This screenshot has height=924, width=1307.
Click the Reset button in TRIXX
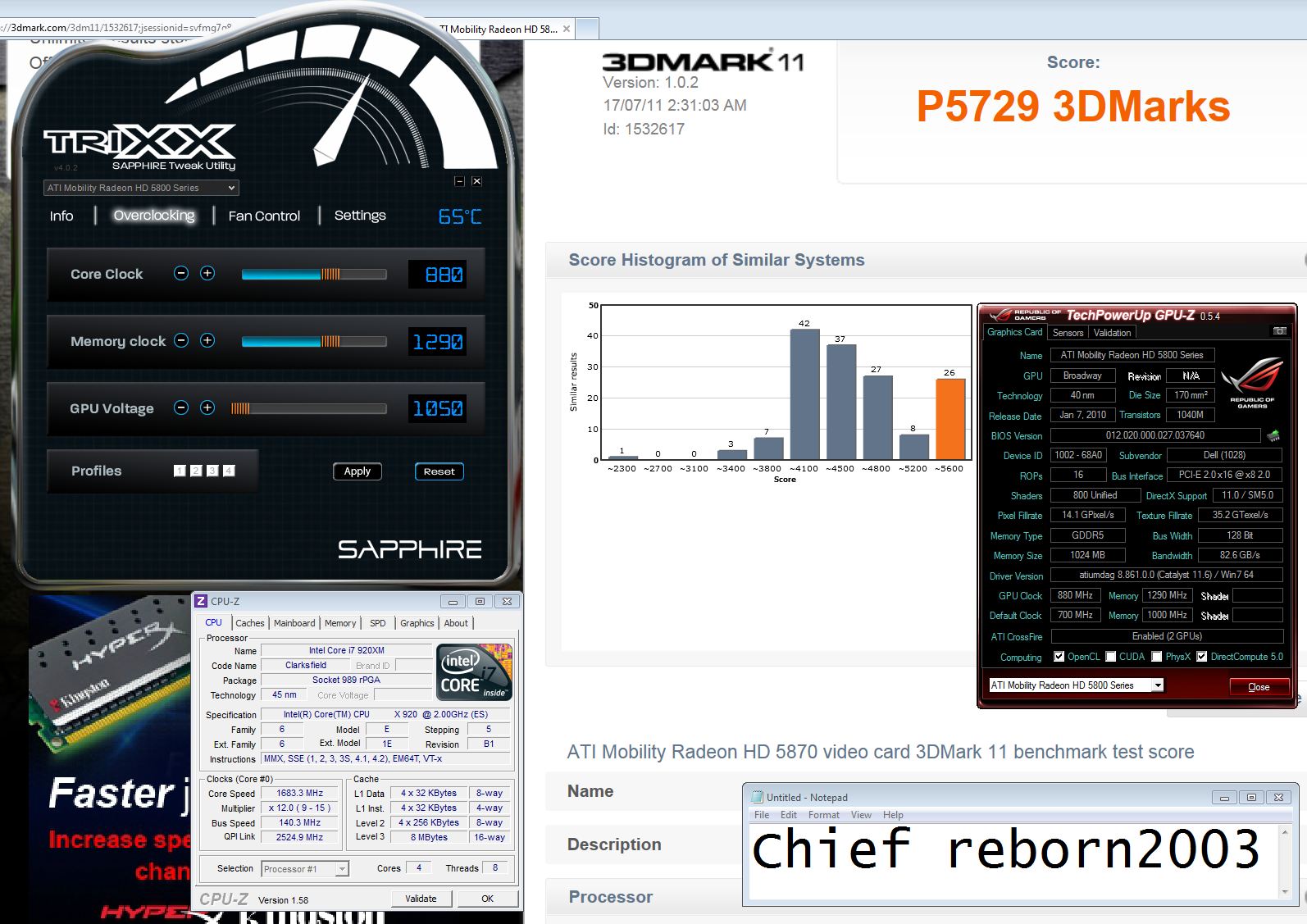click(x=439, y=471)
